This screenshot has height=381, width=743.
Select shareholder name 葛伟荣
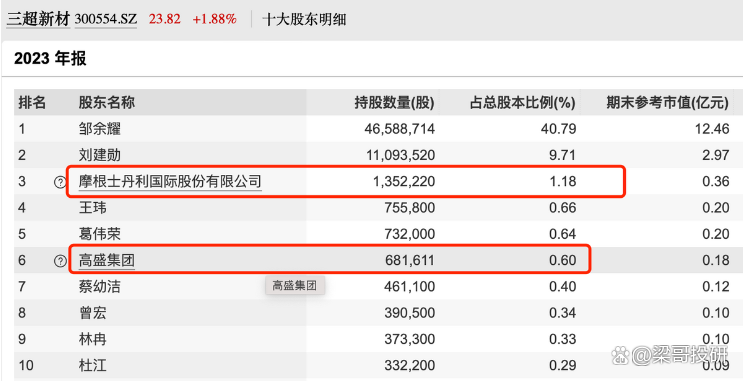click(100, 234)
